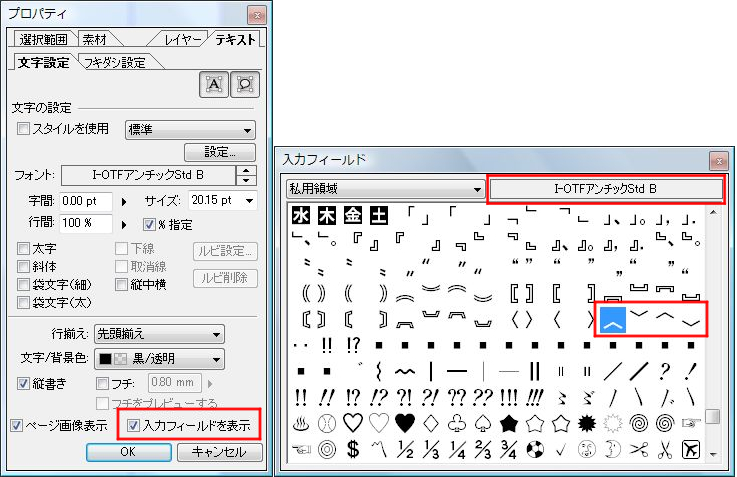
Task: Open the 文字/背景色 黒/透明 color dropdown
Action: (159, 359)
